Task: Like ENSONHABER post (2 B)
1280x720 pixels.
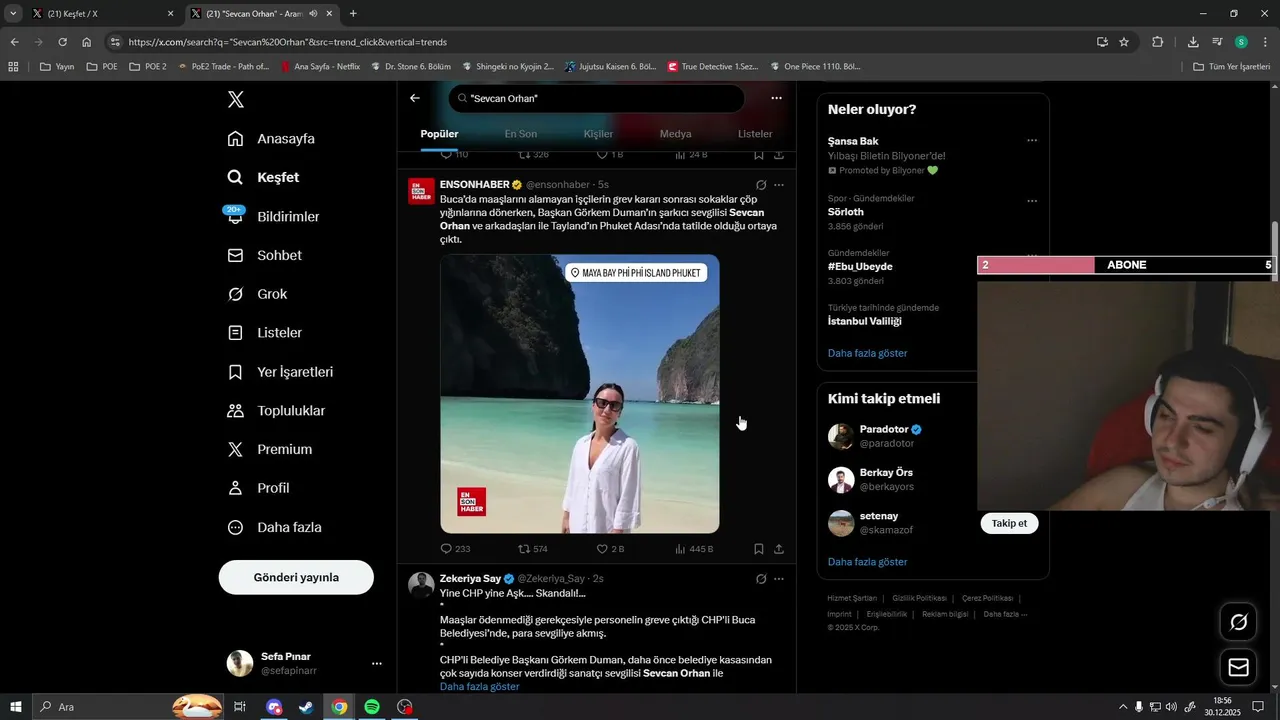Action: pos(611,549)
